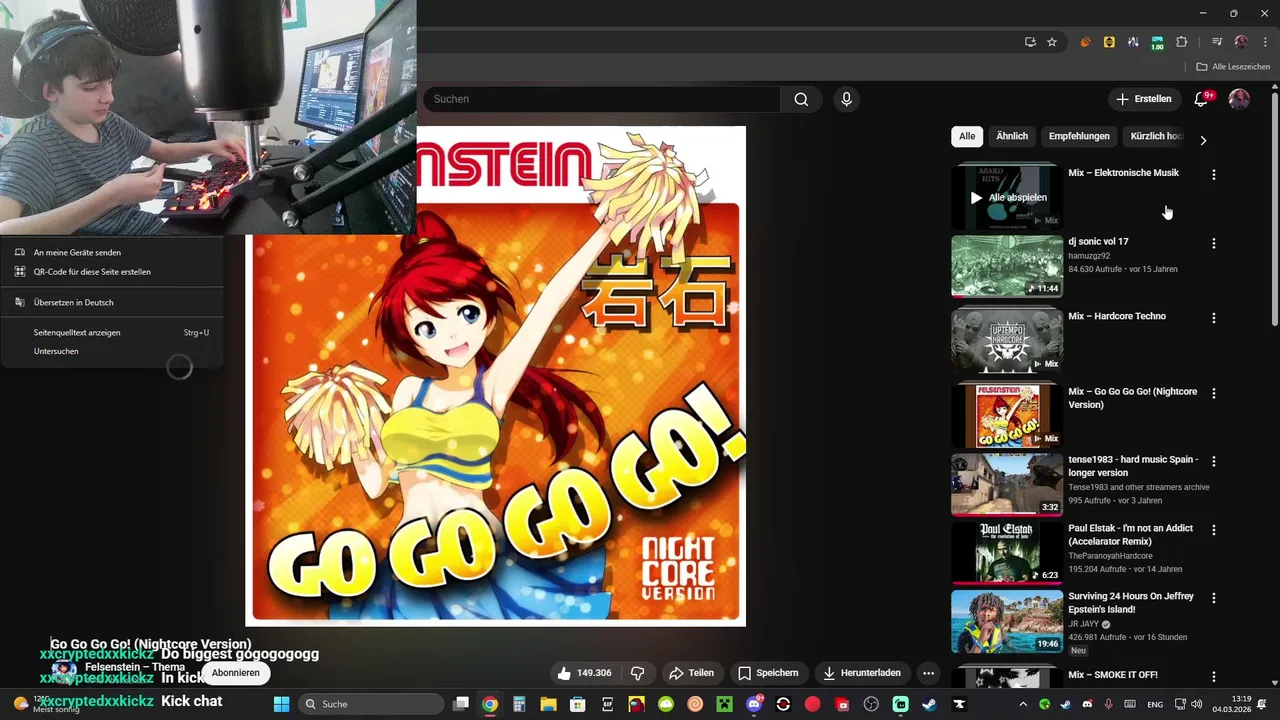Click the Herunterladen button
This screenshot has width=1280, height=720.
(862, 673)
